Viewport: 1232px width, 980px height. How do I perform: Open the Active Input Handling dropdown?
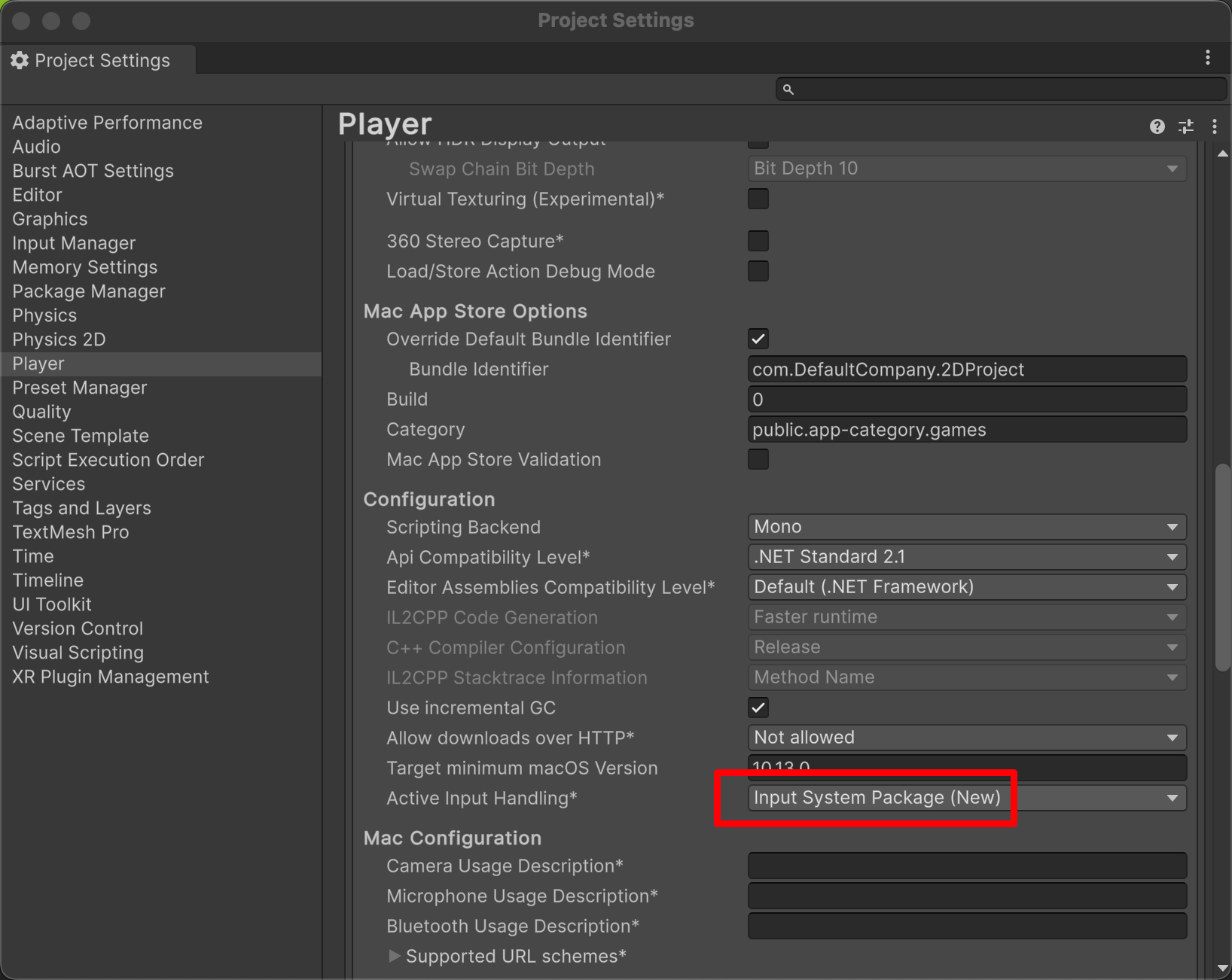[x=967, y=798]
